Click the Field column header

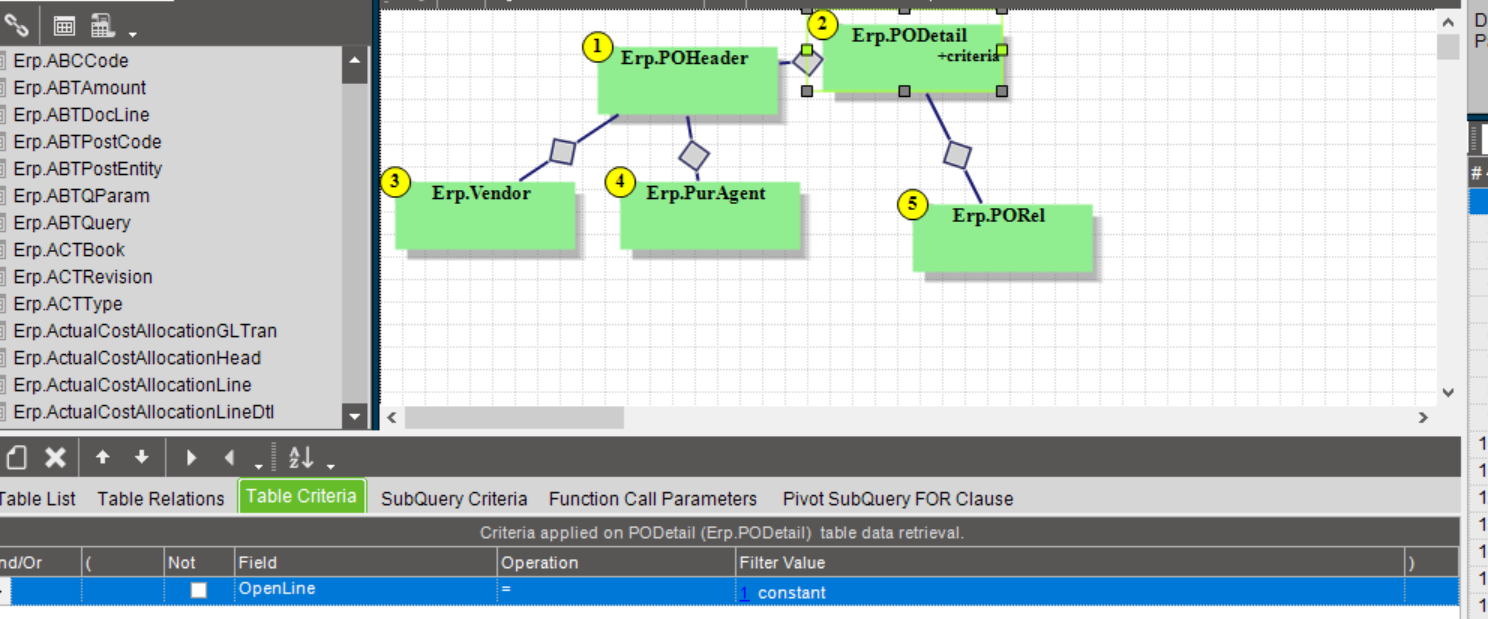pyautogui.click(x=366, y=563)
